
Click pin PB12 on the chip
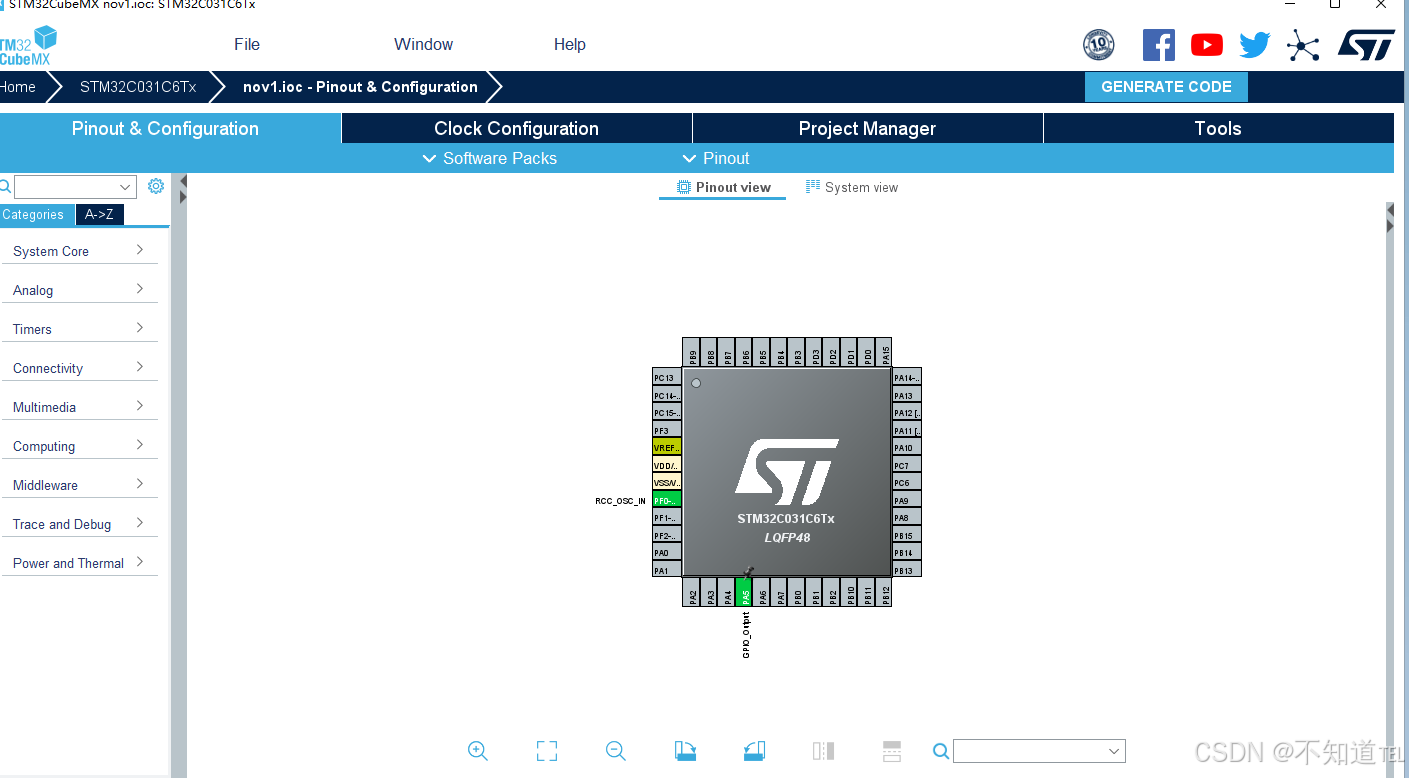pos(885,592)
